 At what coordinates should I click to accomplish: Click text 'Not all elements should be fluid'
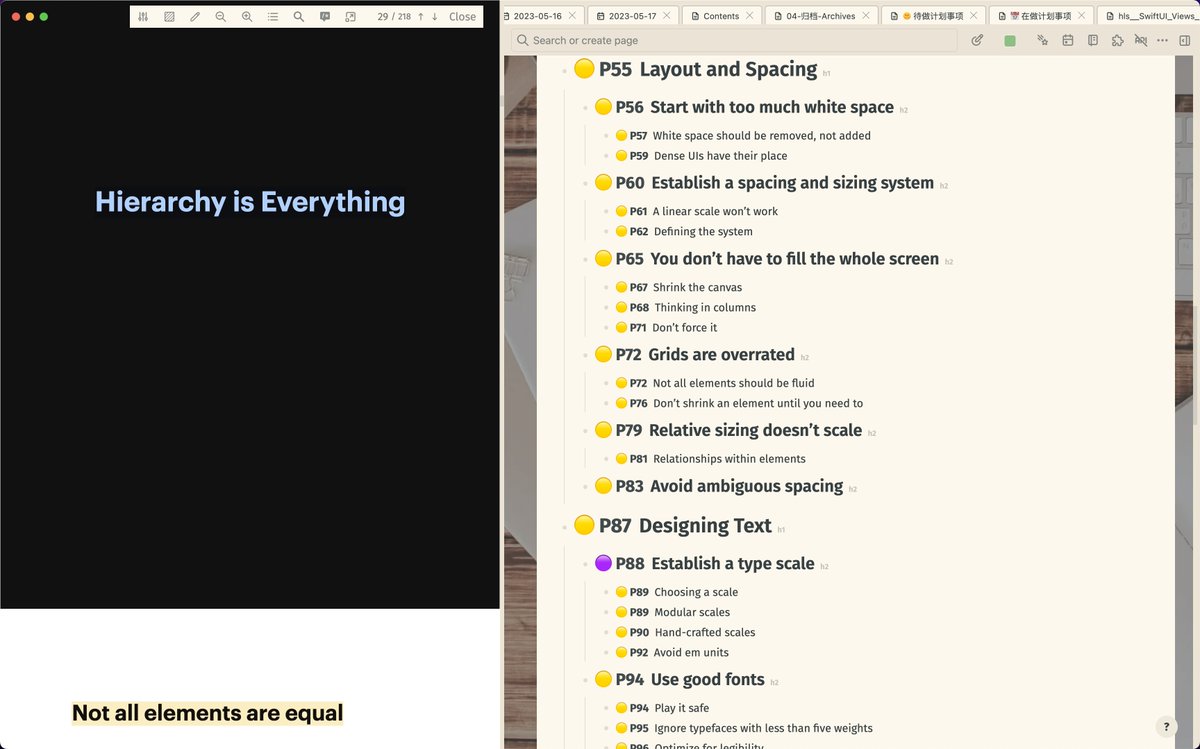(733, 383)
